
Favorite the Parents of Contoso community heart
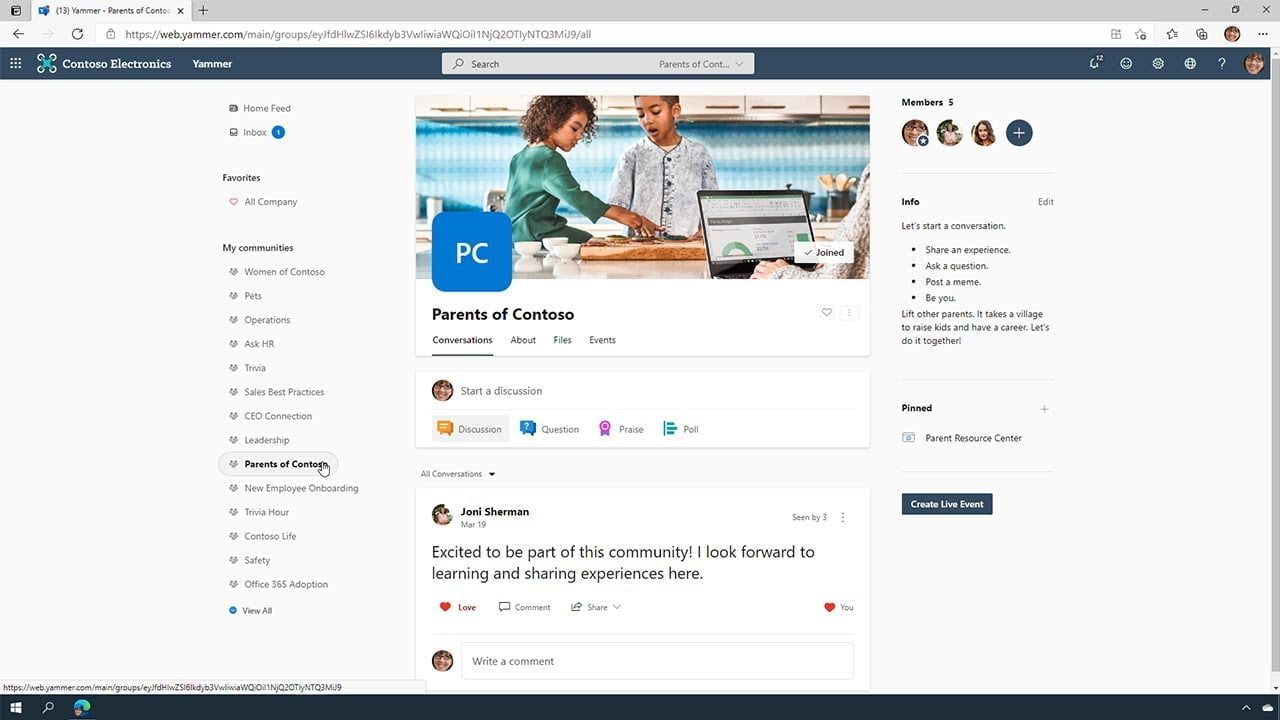click(826, 313)
